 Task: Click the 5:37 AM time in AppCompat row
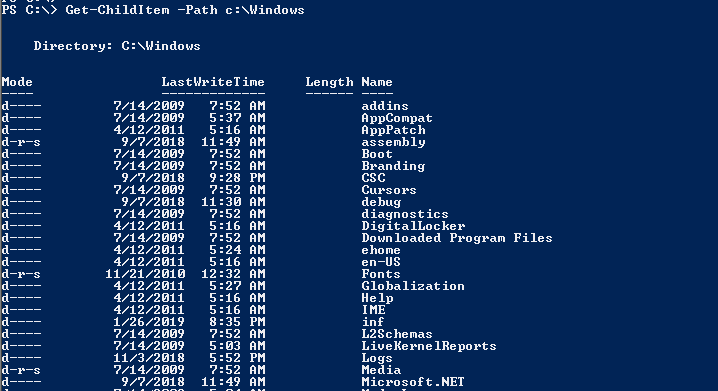(x=237, y=118)
